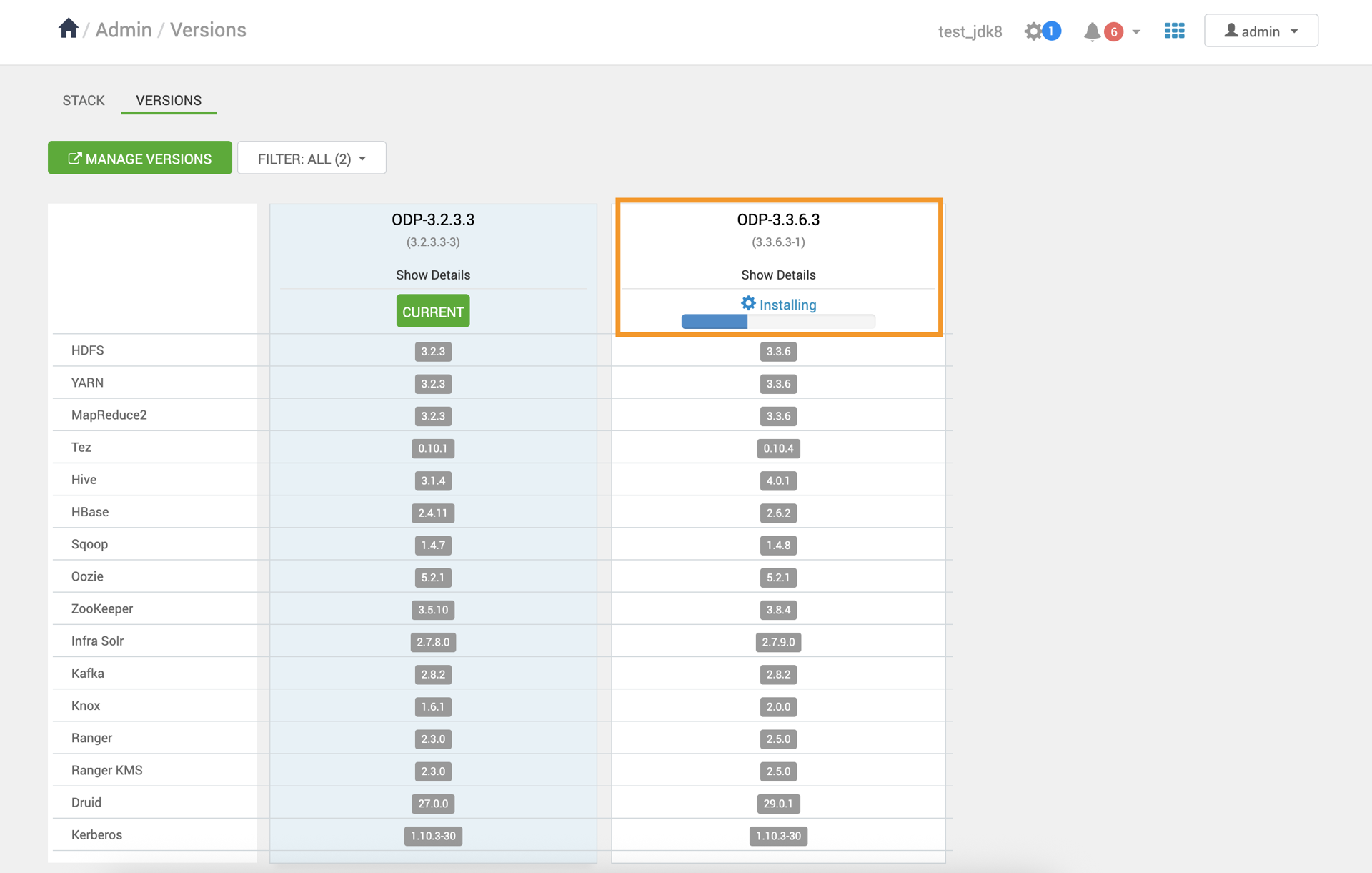Open background operations gear icon
1372x873 pixels.
coord(1033,31)
